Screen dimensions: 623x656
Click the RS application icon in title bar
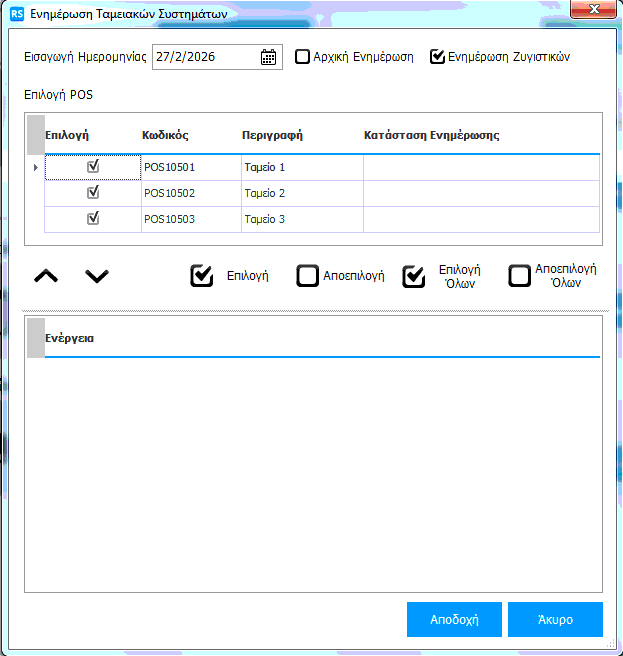pyautogui.click(x=16, y=13)
